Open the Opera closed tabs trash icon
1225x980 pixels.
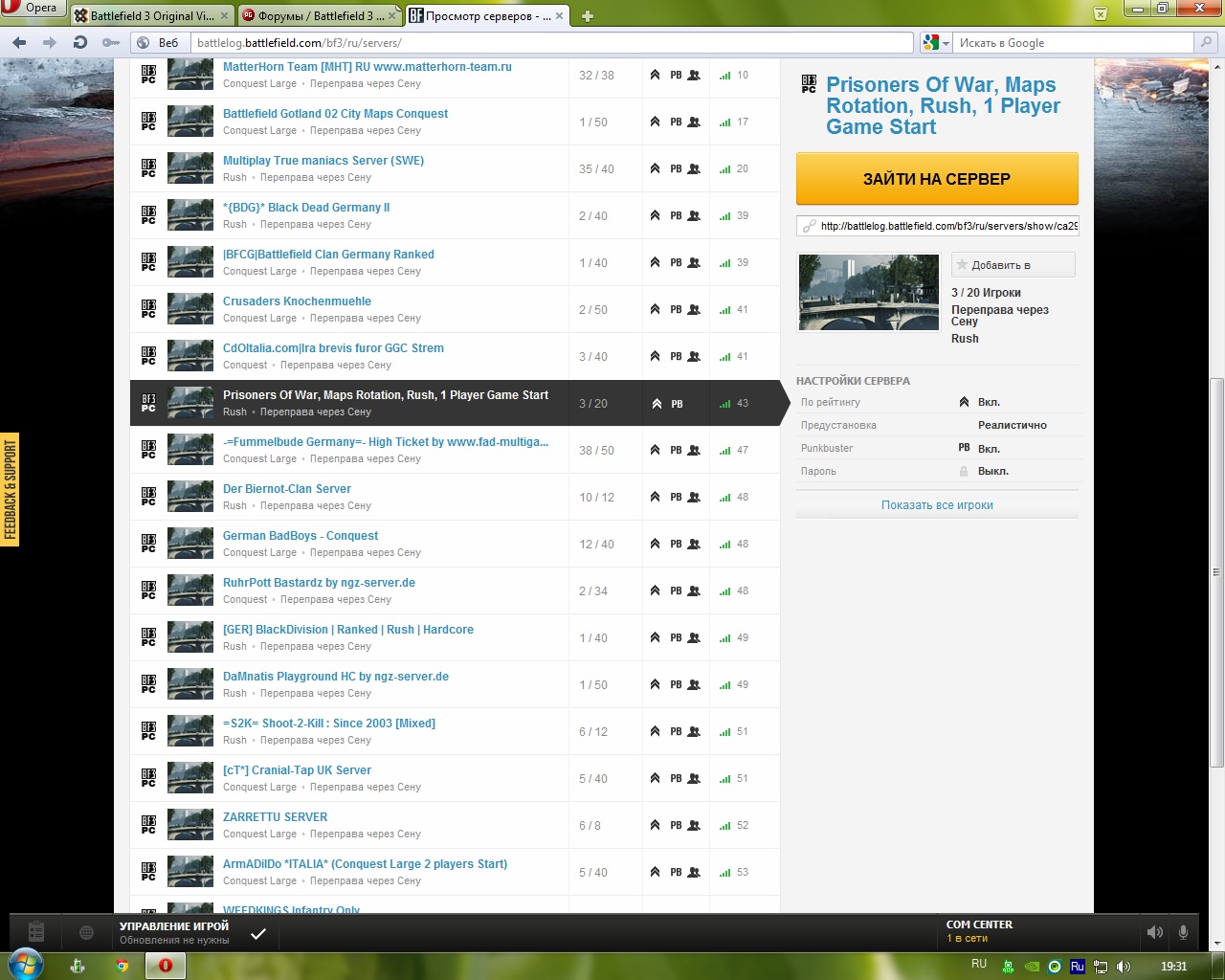(1101, 13)
